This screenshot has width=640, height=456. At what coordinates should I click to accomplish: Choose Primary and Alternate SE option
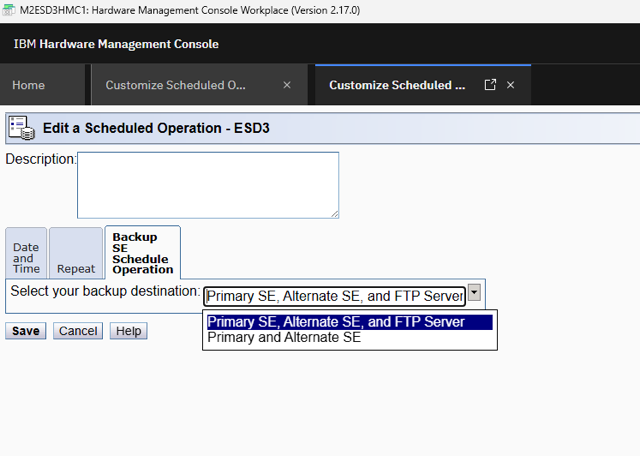[284, 338]
